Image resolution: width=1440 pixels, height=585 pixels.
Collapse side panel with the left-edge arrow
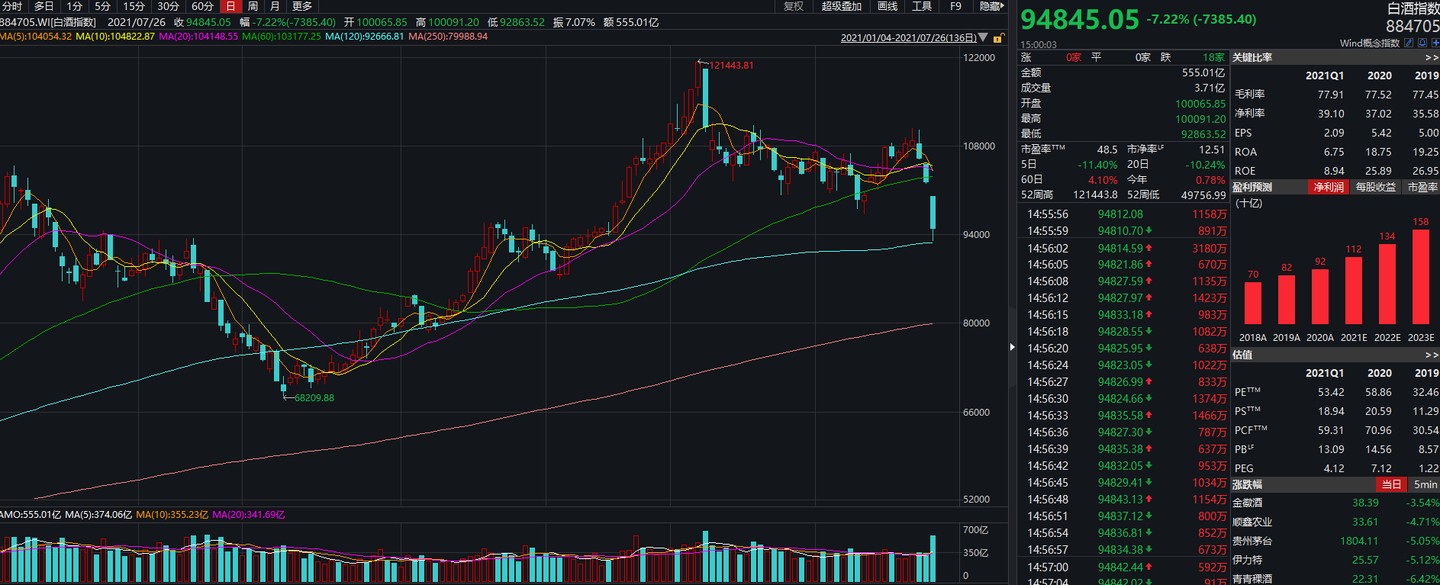tap(1011, 347)
